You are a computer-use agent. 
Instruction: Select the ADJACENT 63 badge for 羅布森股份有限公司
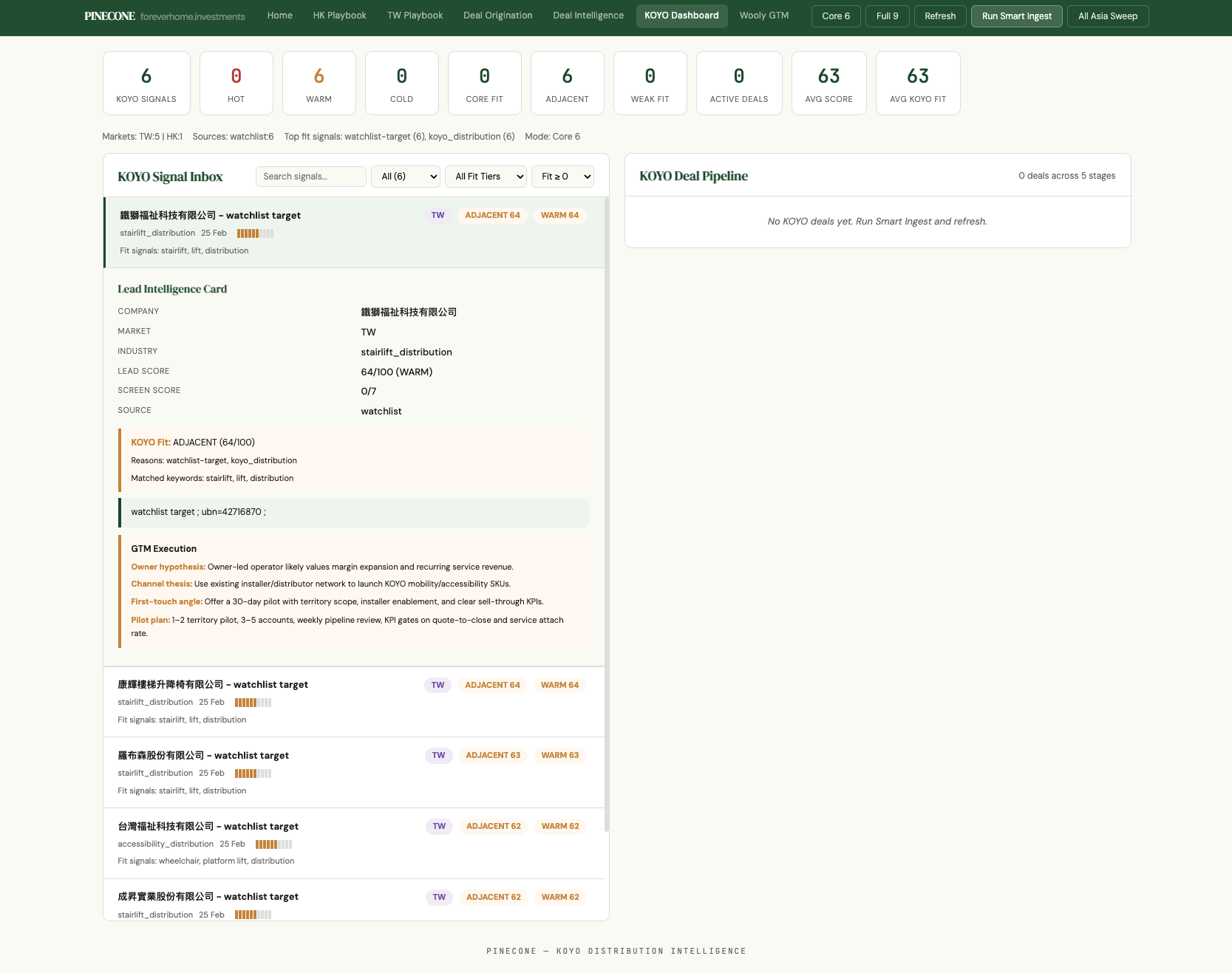tap(493, 755)
